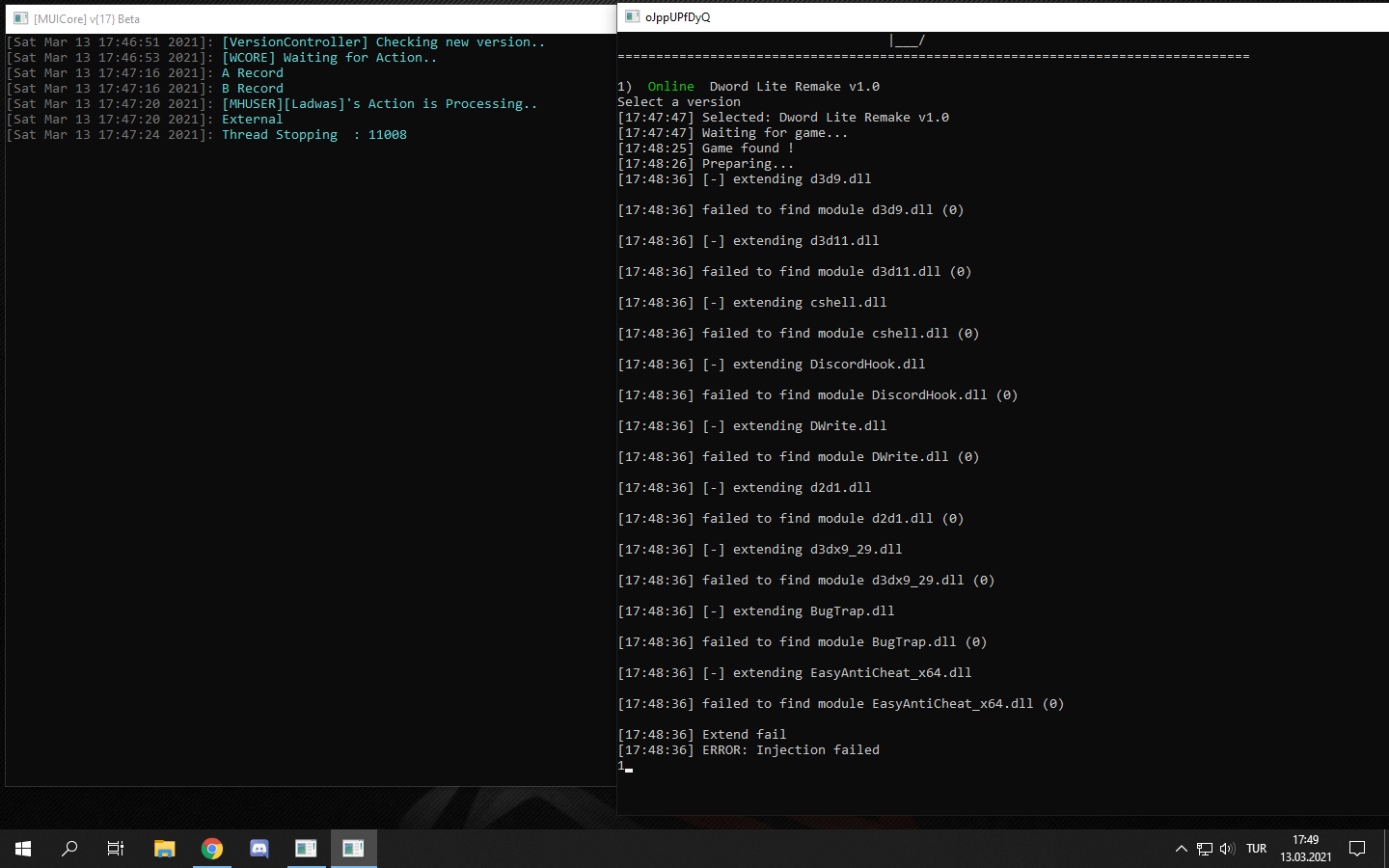Image resolution: width=1389 pixels, height=868 pixels.
Task: Select the oJppUPfDyQ window title bar
Action: pos(1003,16)
